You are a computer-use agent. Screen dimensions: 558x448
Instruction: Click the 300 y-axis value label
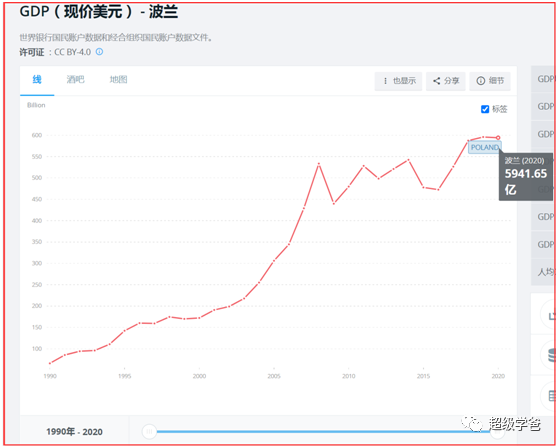(x=37, y=263)
